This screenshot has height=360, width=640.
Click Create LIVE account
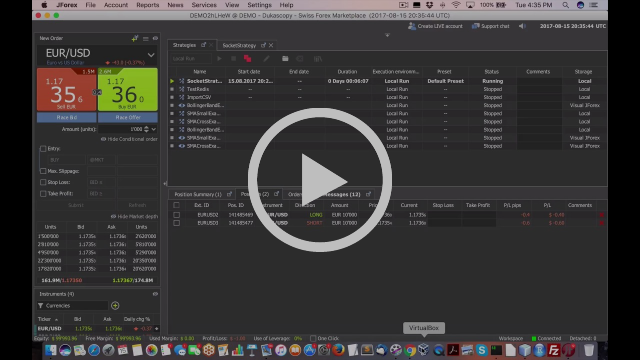point(435,26)
